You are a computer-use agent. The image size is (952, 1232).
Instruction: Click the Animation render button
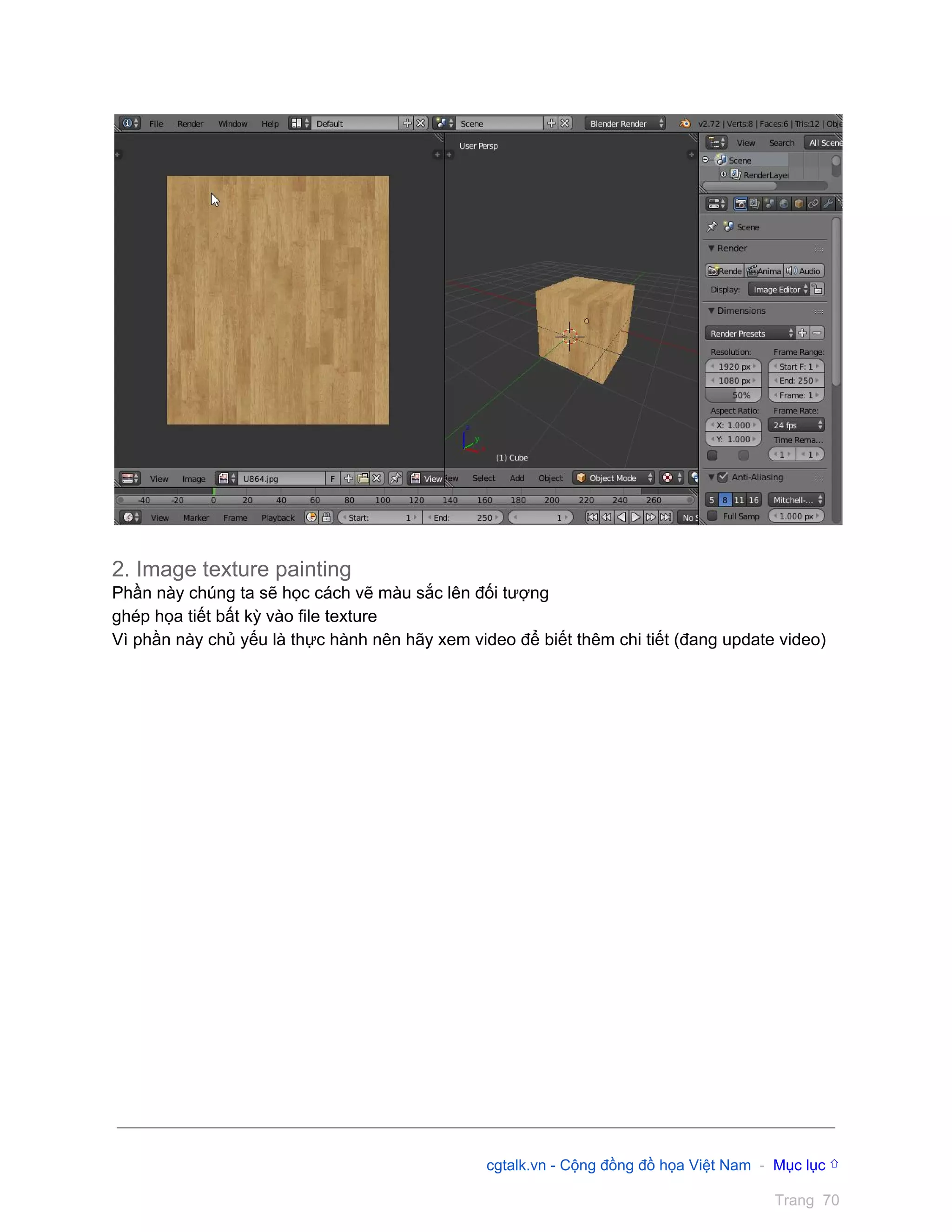coord(764,271)
